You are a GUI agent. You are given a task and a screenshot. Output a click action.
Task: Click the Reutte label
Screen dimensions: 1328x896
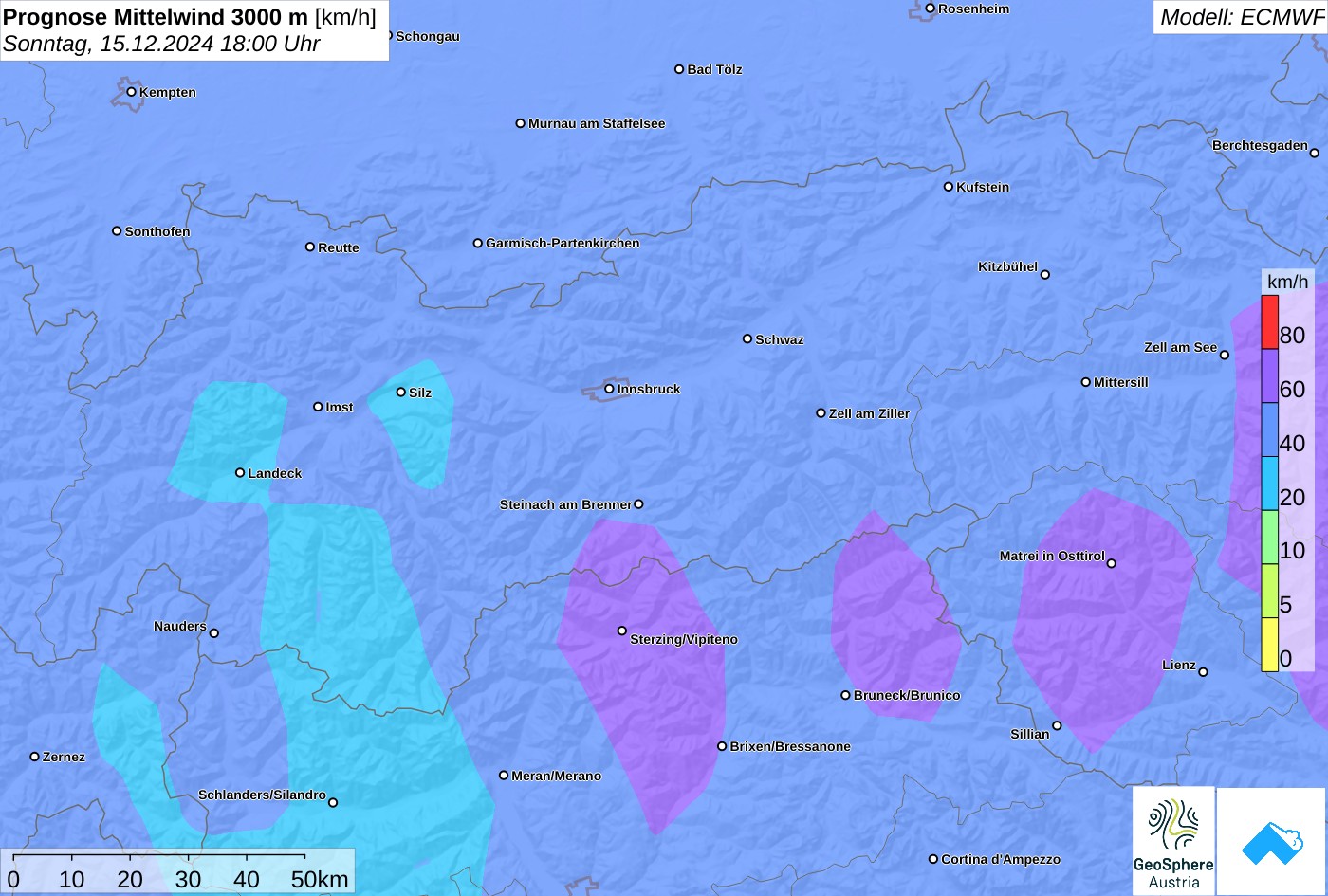(339, 247)
